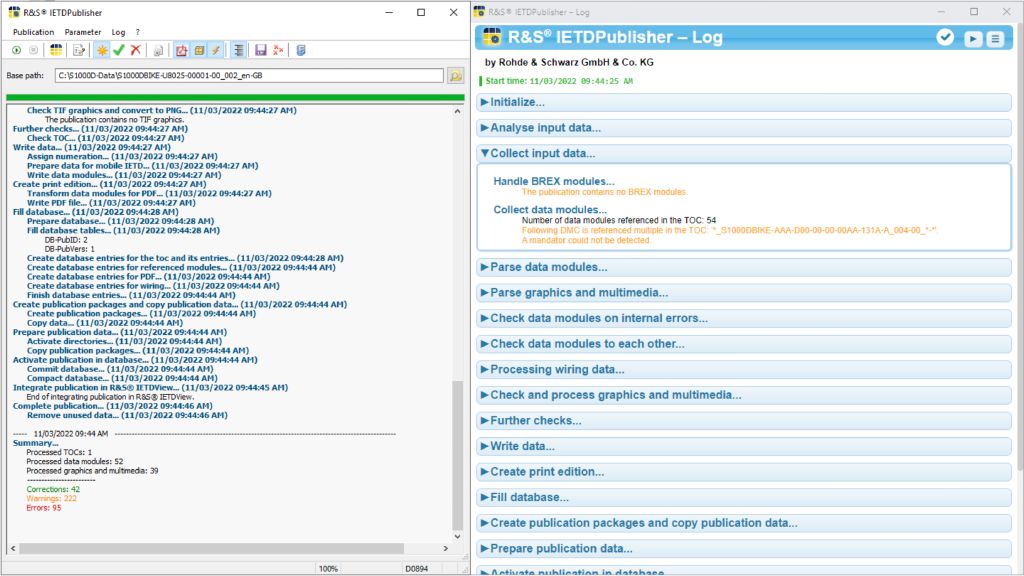Click Collect data modules... heading in log
This screenshot has height=576, width=1024.
pyautogui.click(x=550, y=210)
